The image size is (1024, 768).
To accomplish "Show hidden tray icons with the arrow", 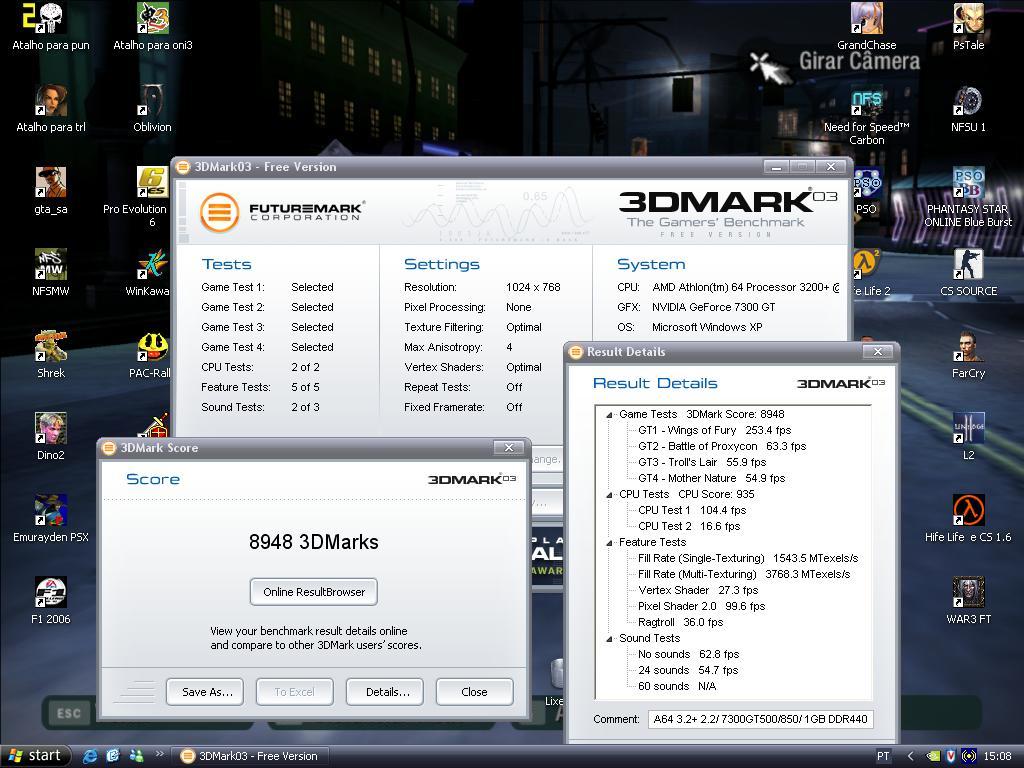I will click(x=910, y=756).
